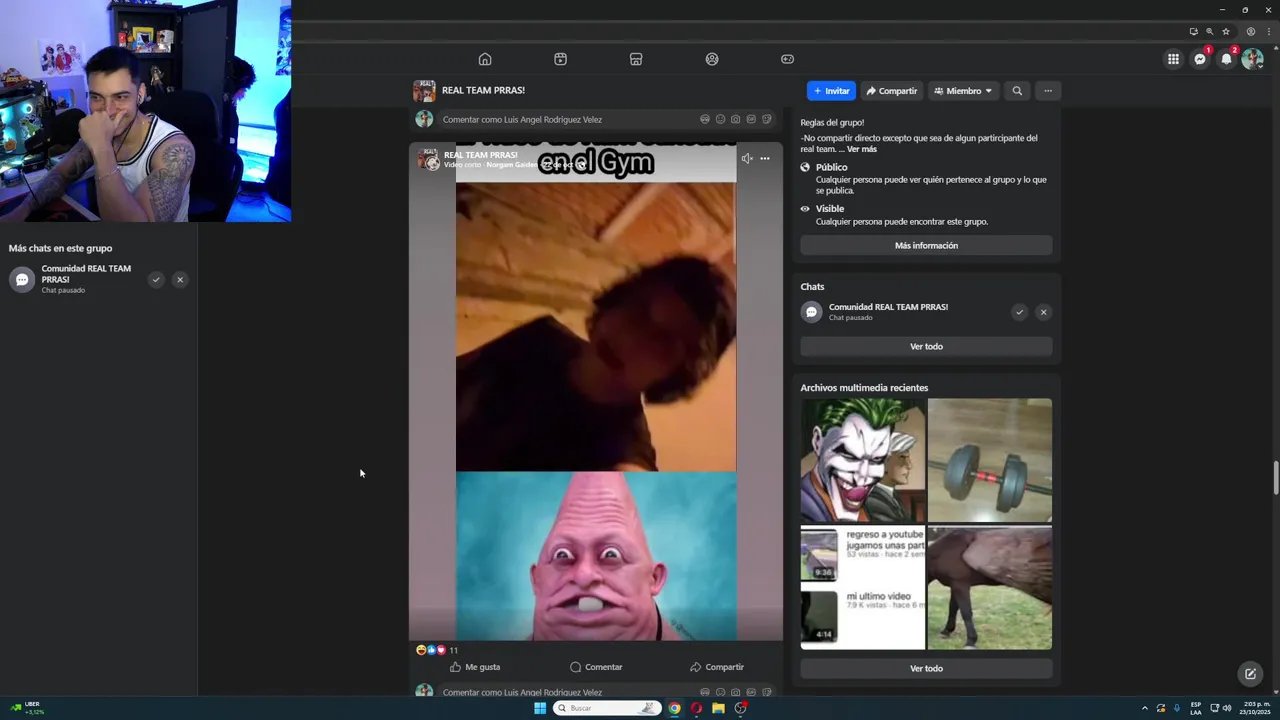
Task: Open the notifications bell
Action: pyautogui.click(x=1226, y=59)
